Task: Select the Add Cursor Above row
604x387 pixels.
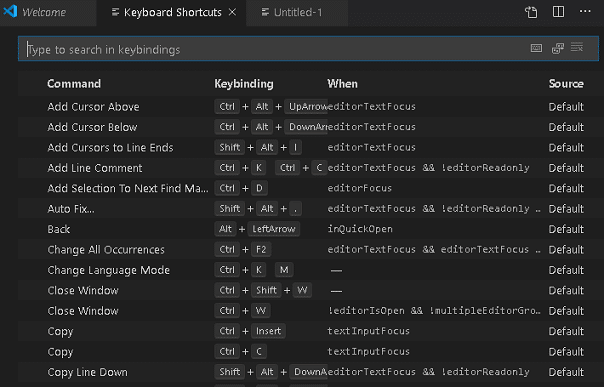Action: point(308,107)
